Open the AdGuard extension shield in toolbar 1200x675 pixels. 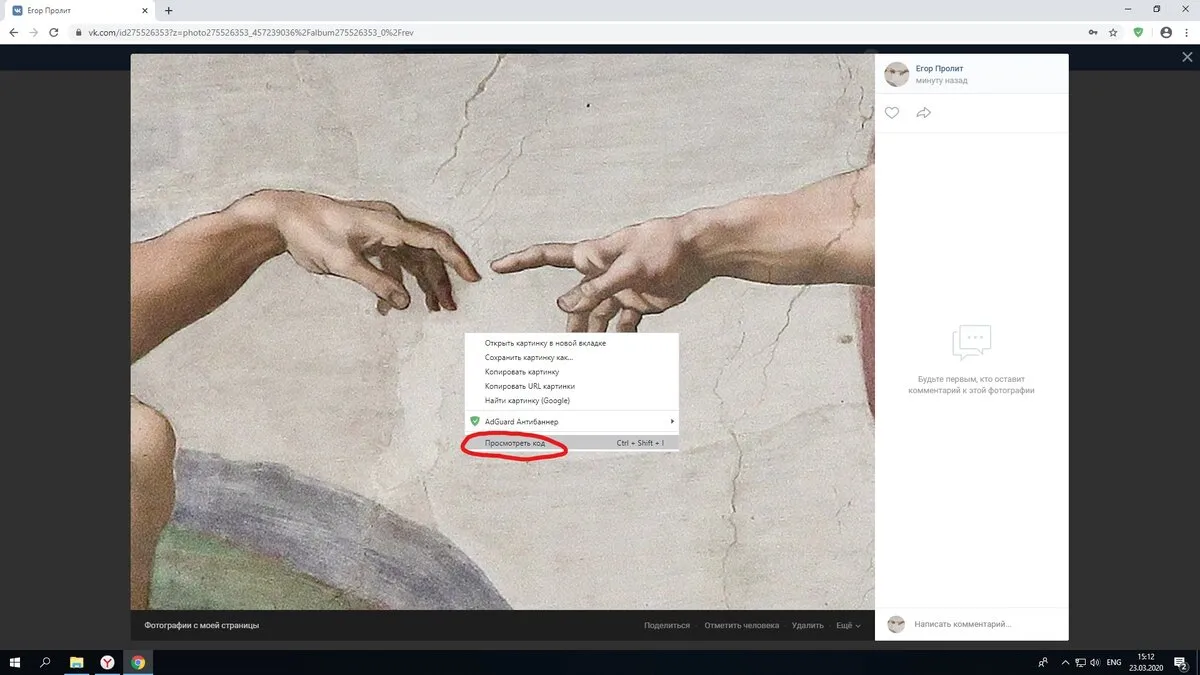coord(1138,32)
